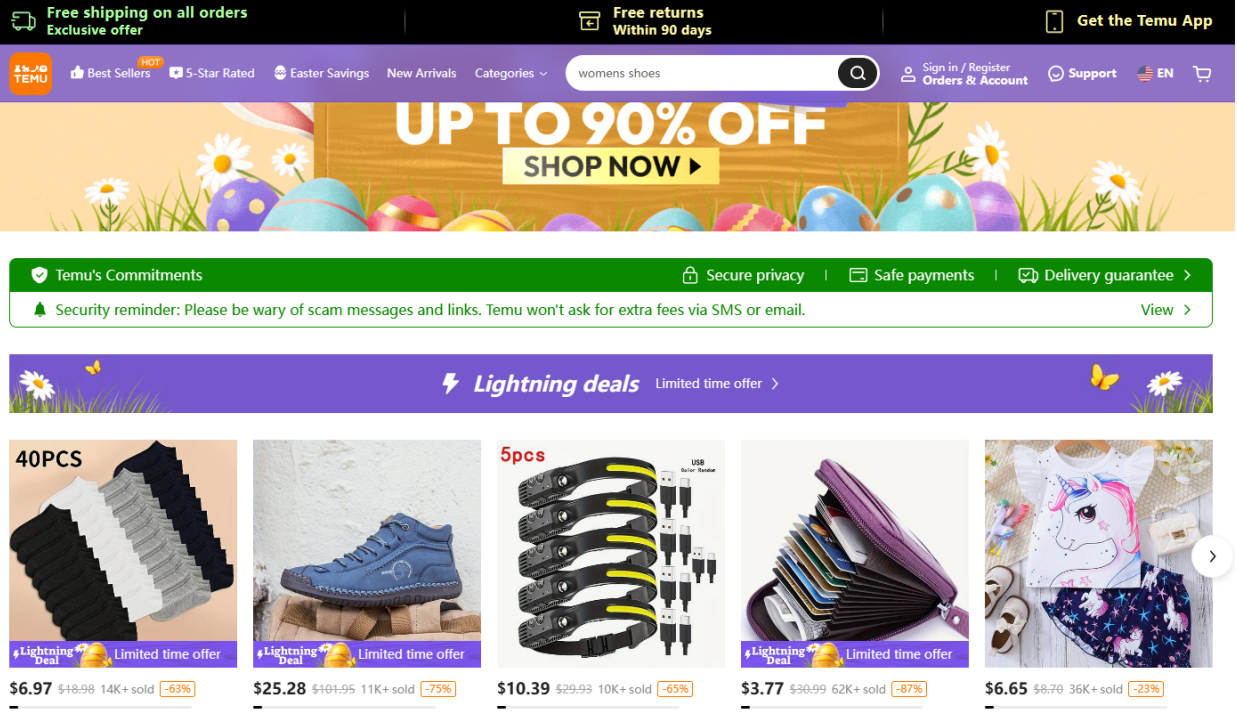The image size is (1237, 717).
Task: Expand the Categories dropdown
Action: click(x=511, y=73)
